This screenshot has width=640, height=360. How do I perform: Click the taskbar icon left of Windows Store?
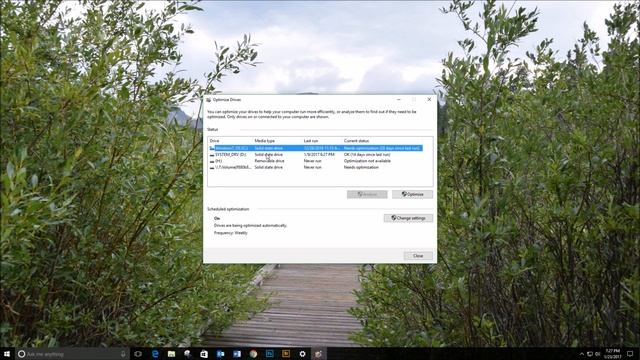(188, 354)
